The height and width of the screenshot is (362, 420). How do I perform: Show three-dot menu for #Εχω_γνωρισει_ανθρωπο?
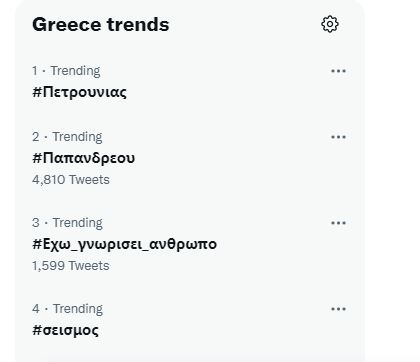point(338,223)
